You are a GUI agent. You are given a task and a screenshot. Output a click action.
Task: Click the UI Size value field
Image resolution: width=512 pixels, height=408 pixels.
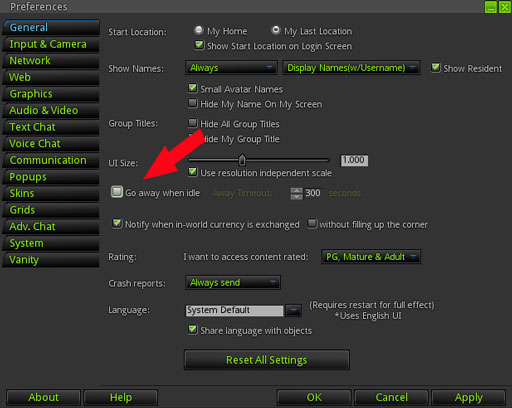(354, 160)
